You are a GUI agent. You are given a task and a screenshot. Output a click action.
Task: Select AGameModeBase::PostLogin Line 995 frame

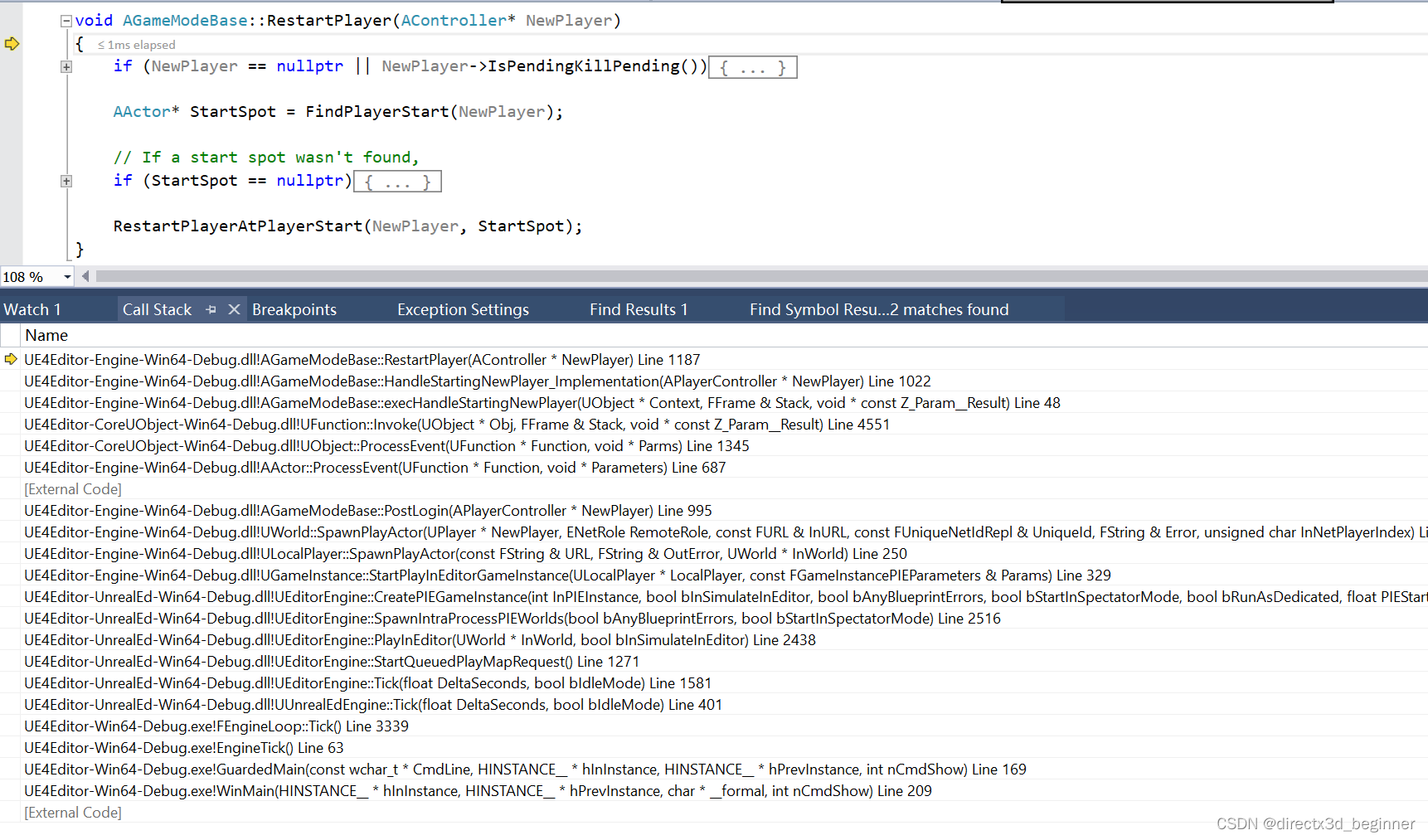[367, 511]
